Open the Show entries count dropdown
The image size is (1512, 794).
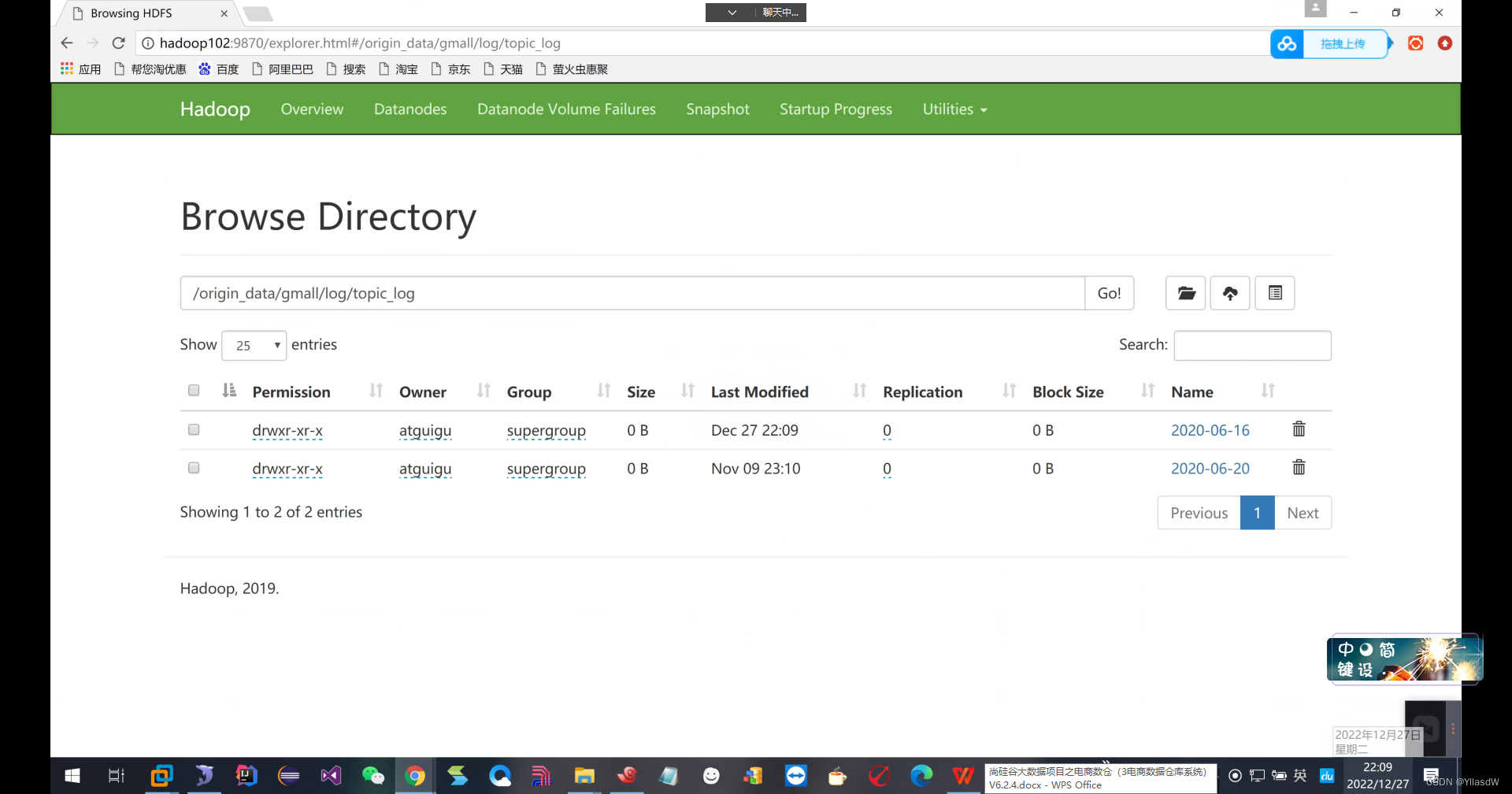[x=254, y=346]
